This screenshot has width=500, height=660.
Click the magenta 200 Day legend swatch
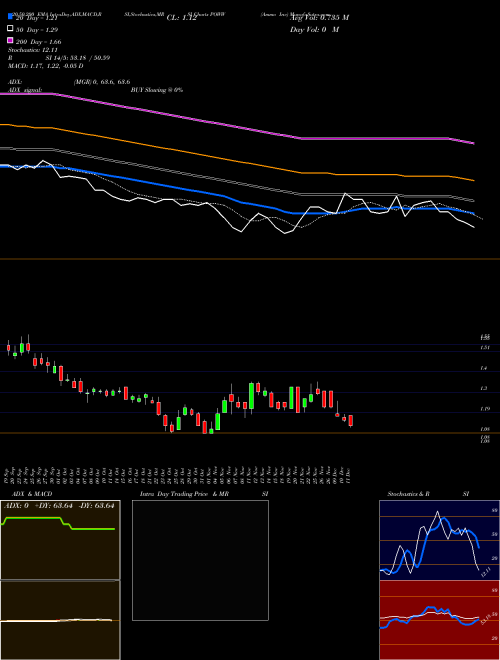[x=11, y=40]
